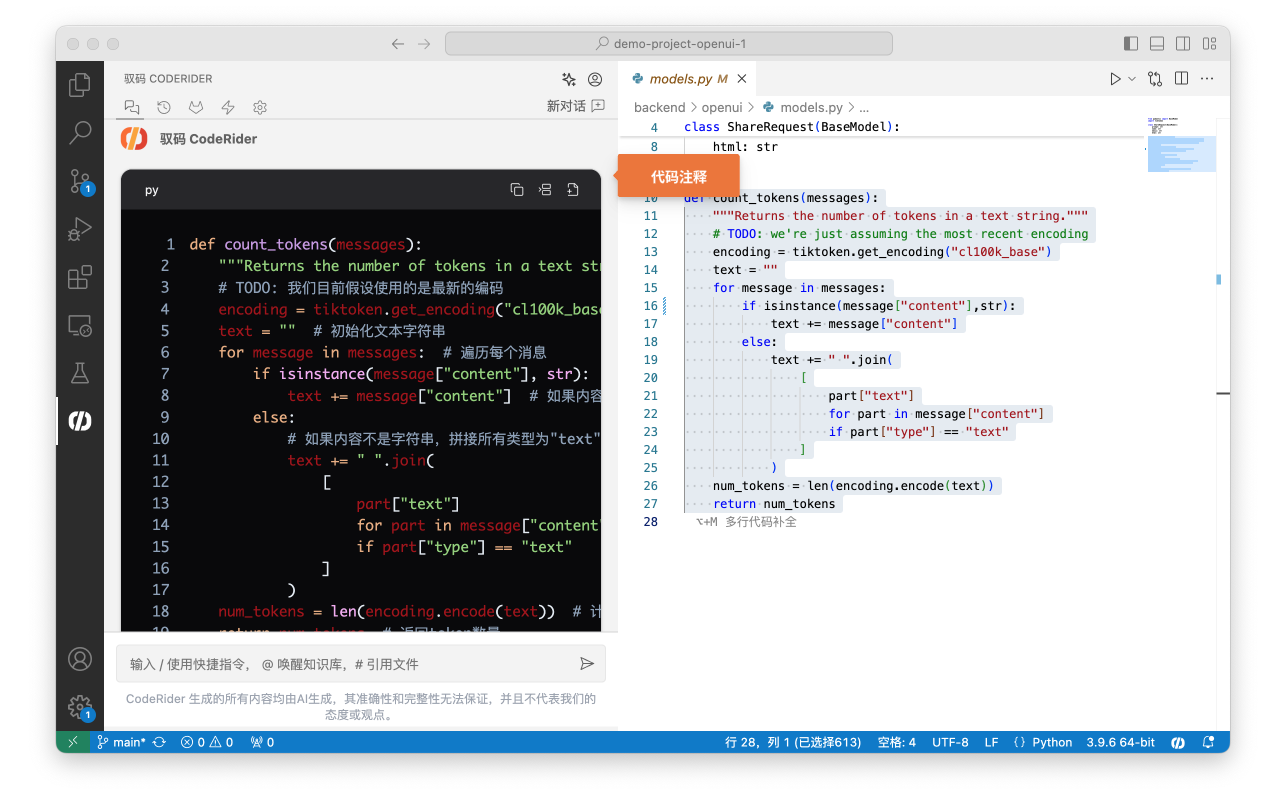Open the changes compare icon
This screenshot has width=1286, height=795.
point(1155,79)
